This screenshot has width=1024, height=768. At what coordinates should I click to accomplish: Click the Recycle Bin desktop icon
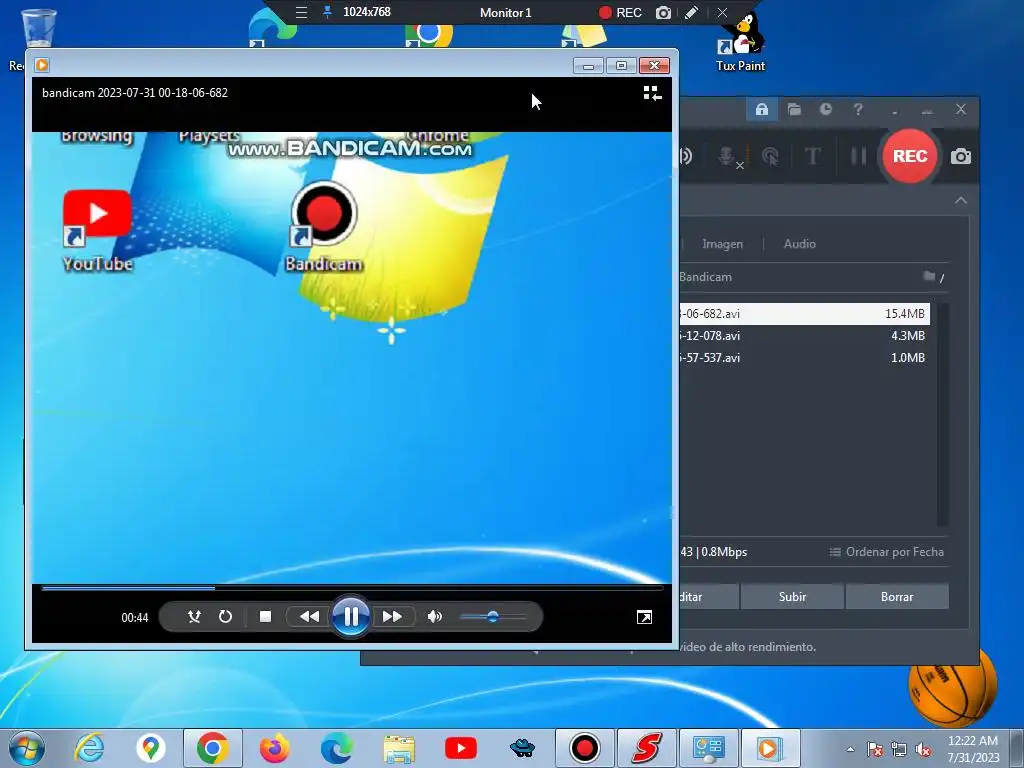coord(38,29)
